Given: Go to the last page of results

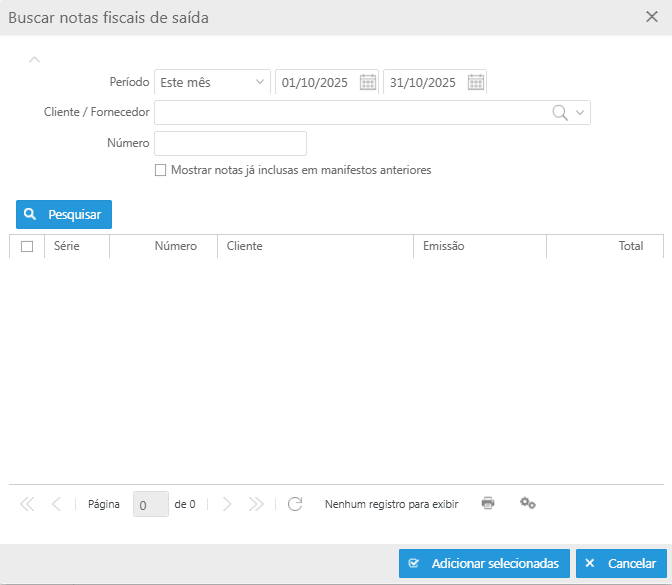Looking at the screenshot, I should pyautogui.click(x=256, y=504).
